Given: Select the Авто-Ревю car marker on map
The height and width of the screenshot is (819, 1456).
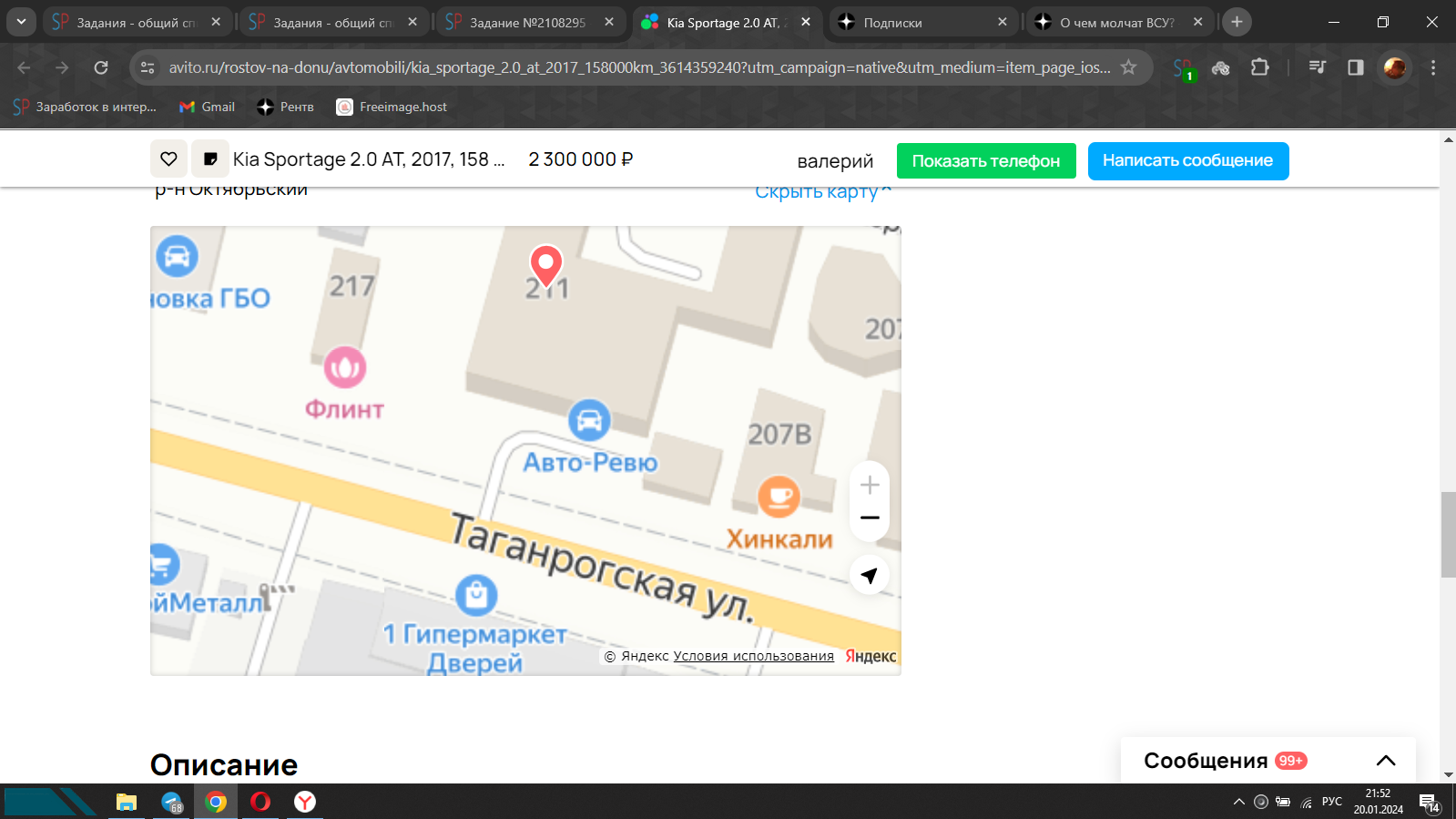Looking at the screenshot, I should tap(589, 421).
